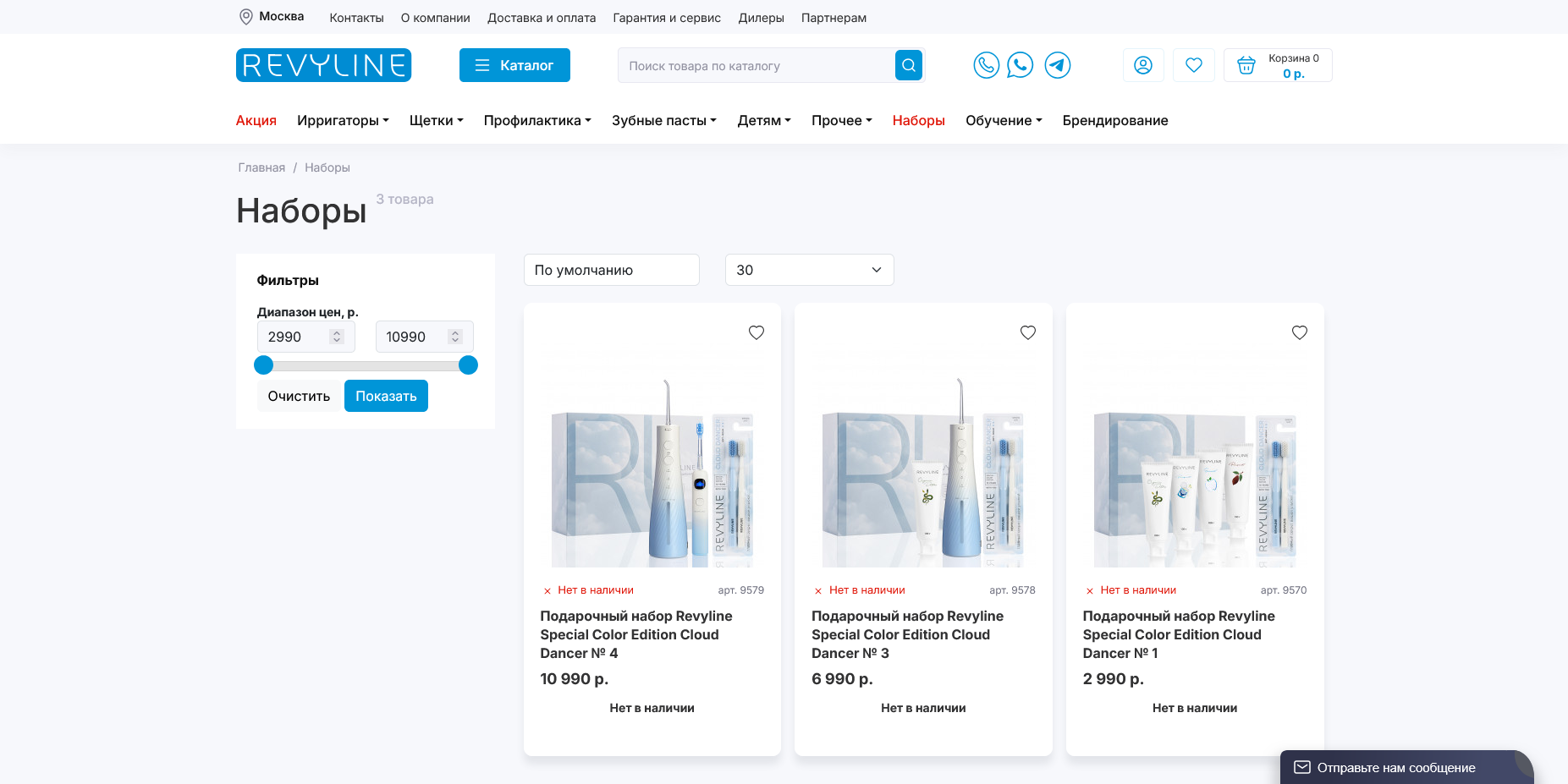Go to the Акция section
1568x784 pixels.
[256, 120]
